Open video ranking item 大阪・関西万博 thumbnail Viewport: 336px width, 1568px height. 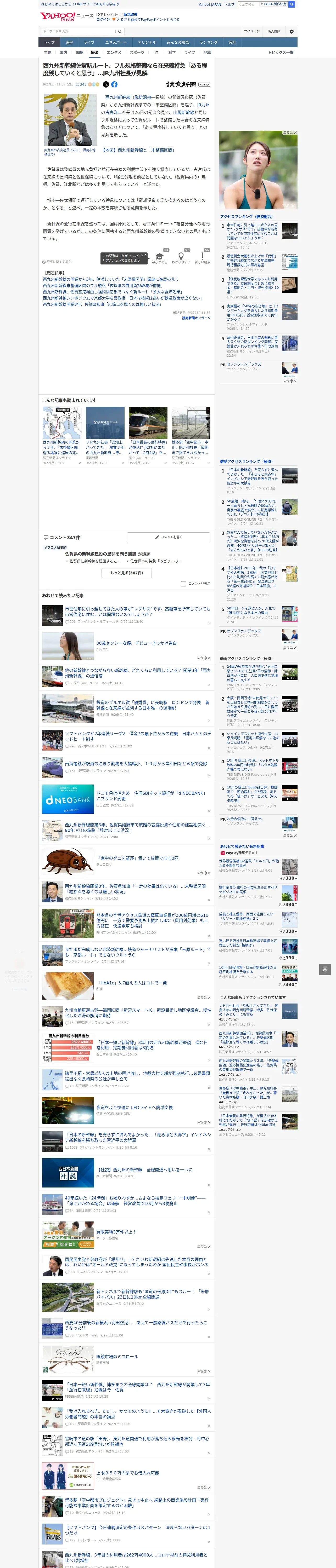[290, 704]
